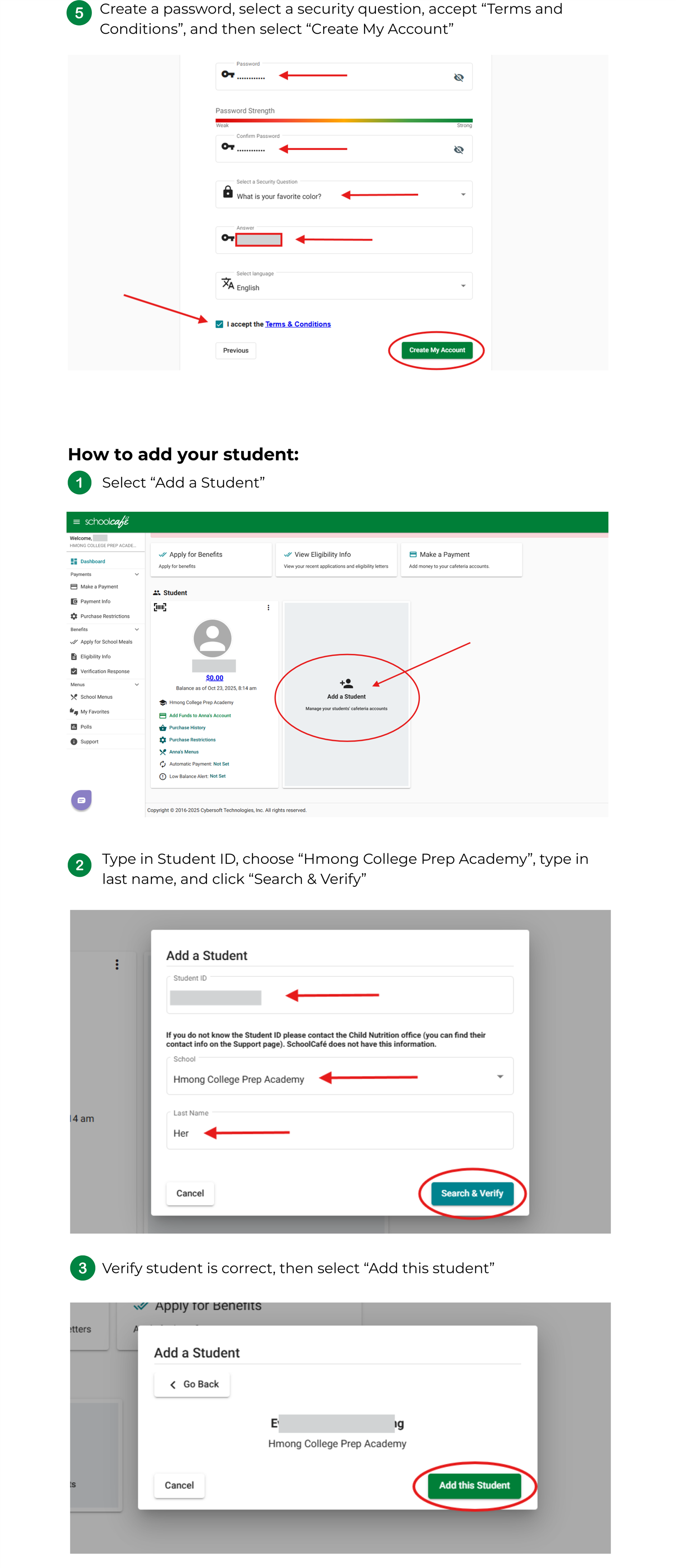Click the Search & Verify button
The image size is (676, 1568).
[x=472, y=1193]
